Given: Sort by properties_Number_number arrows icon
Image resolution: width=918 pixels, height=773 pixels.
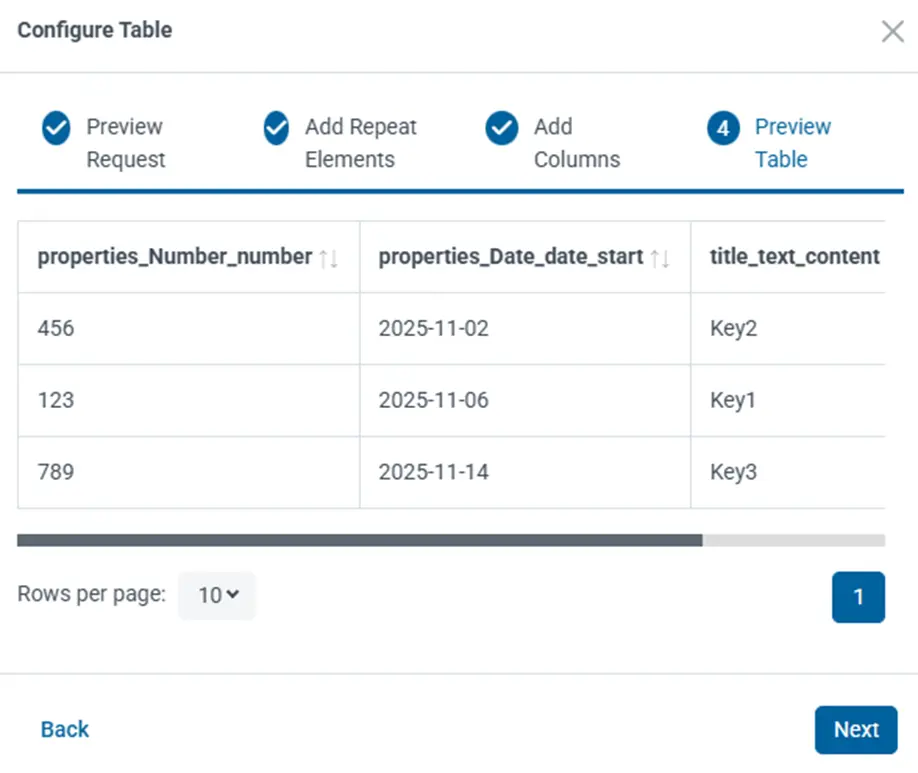Looking at the screenshot, I should (328, 258).
